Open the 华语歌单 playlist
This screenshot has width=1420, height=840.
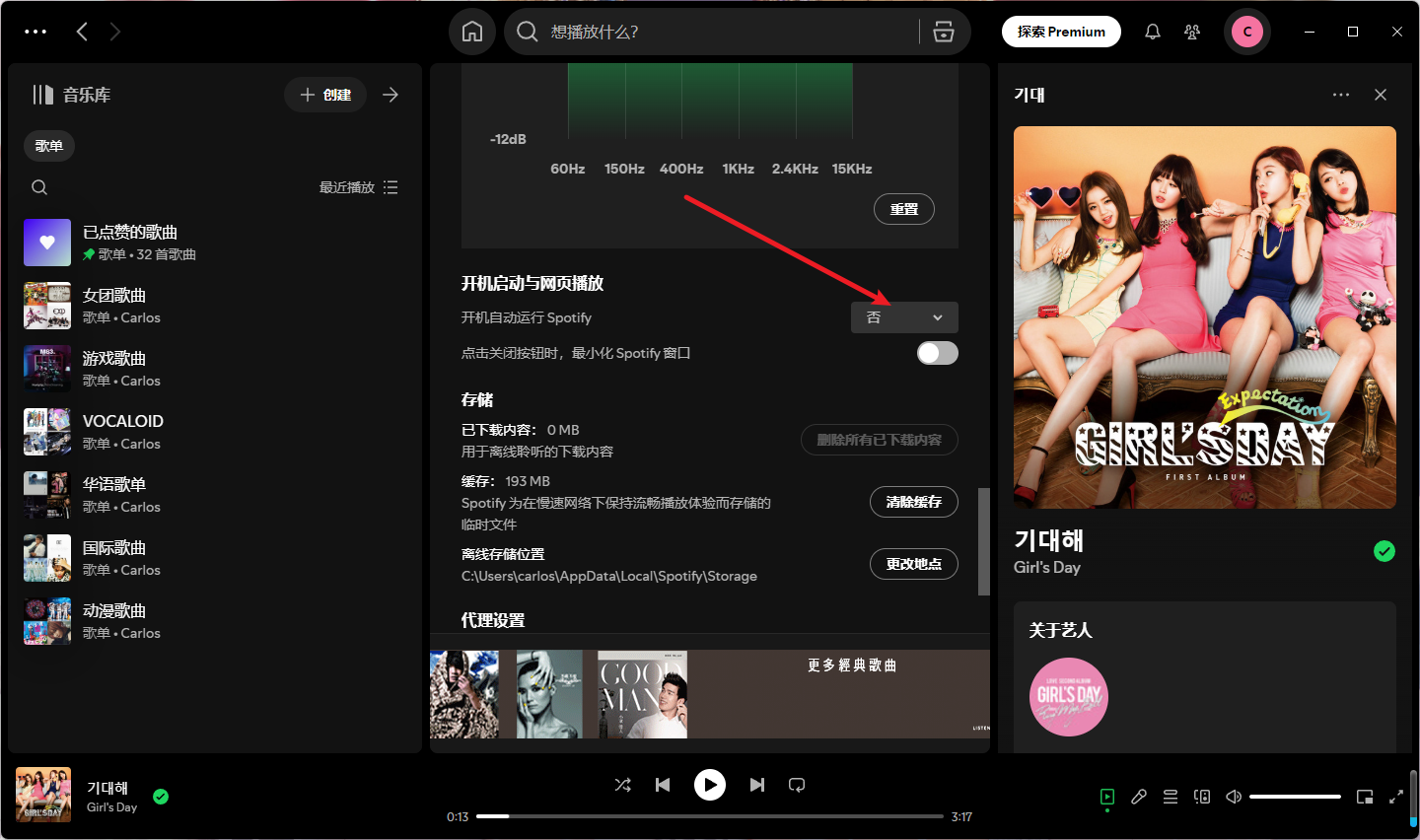(x=215, y=495)
